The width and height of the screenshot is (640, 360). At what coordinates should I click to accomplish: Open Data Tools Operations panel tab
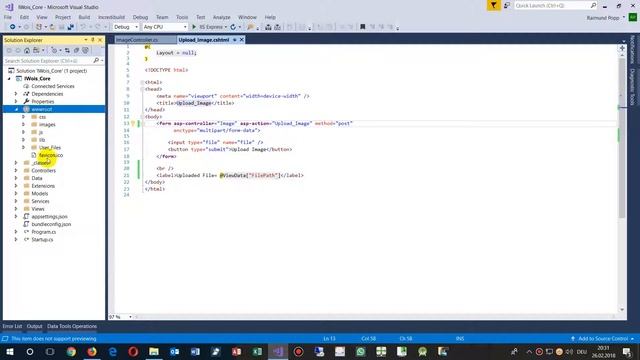coord(72,326)
